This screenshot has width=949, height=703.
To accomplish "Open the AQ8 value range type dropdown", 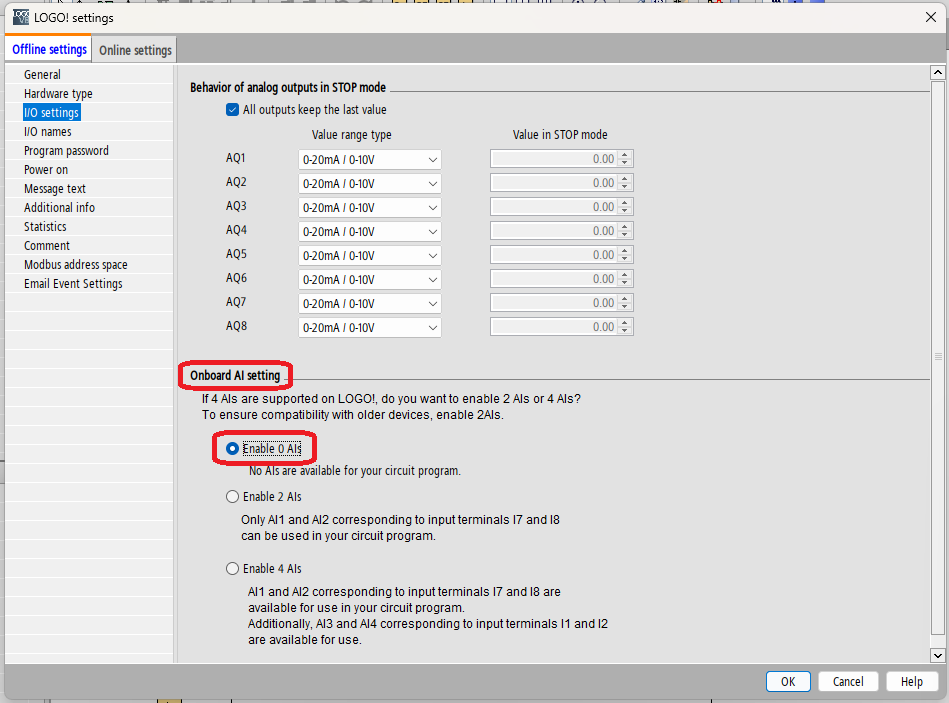I will [x=370, y=327].
